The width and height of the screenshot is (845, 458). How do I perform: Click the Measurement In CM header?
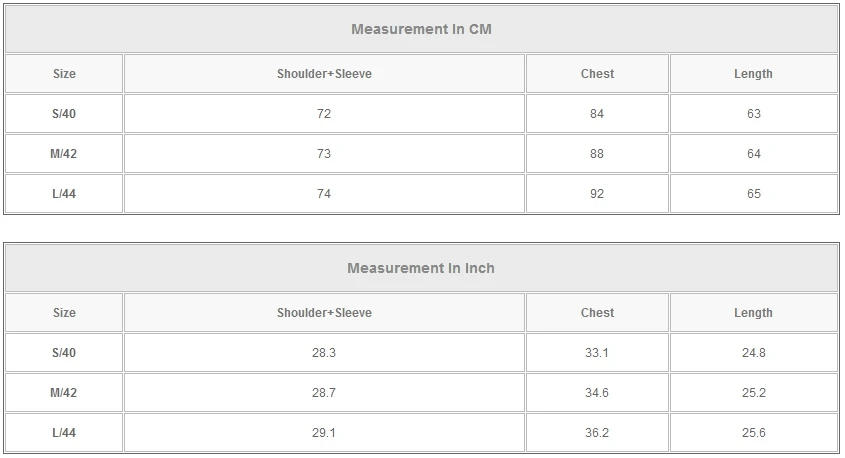pyautogui.click(x=421, y=29)
